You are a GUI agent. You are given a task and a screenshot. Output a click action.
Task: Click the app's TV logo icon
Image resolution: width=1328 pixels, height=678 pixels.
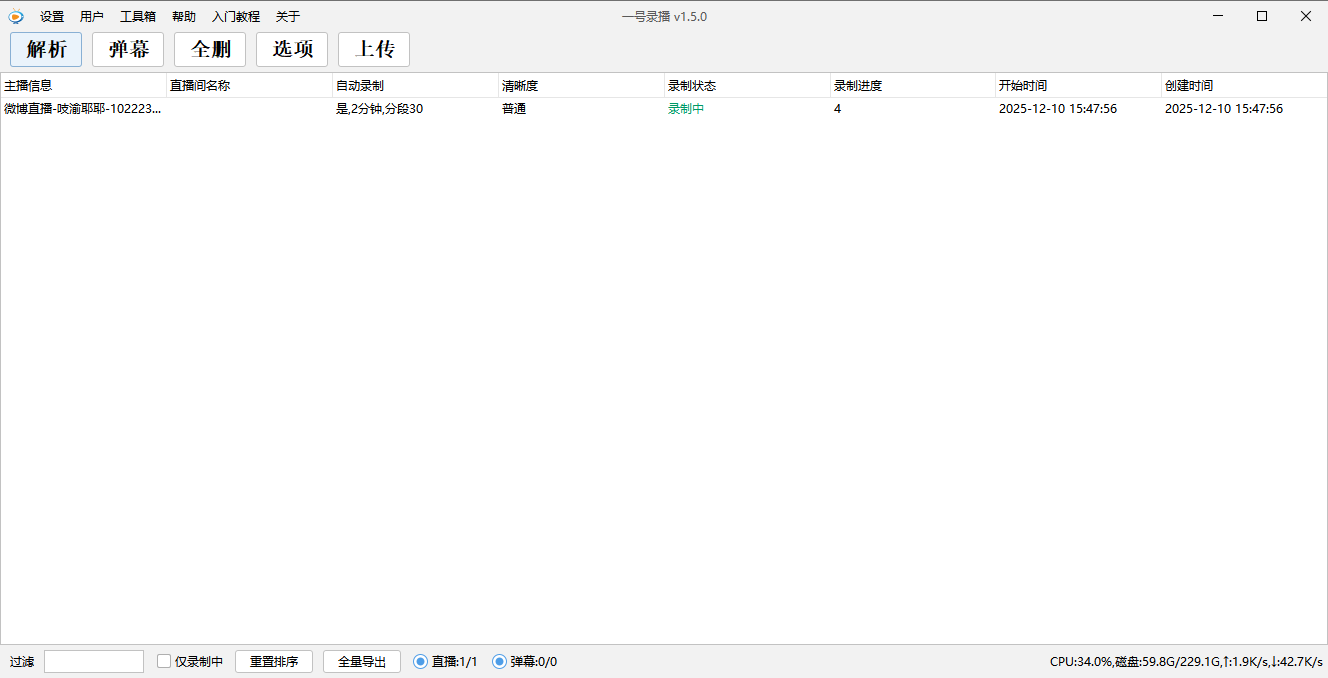click(x=15, y=16)
